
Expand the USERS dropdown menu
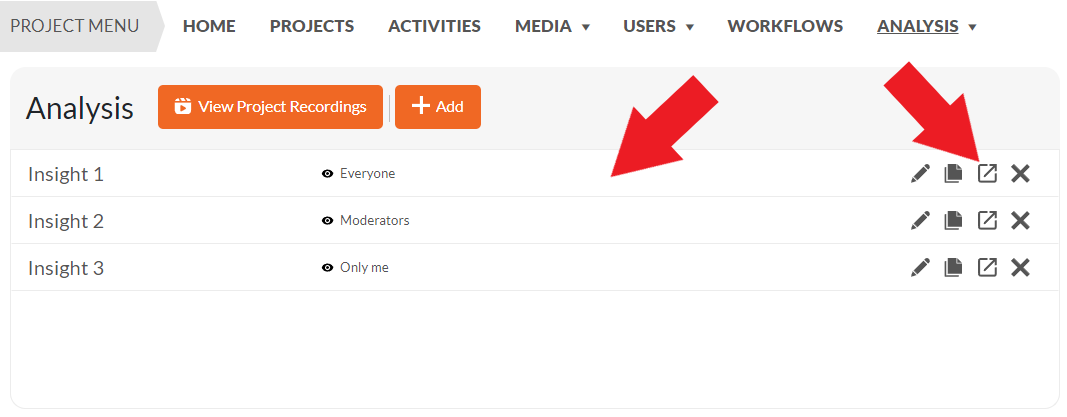pos(658,27)
